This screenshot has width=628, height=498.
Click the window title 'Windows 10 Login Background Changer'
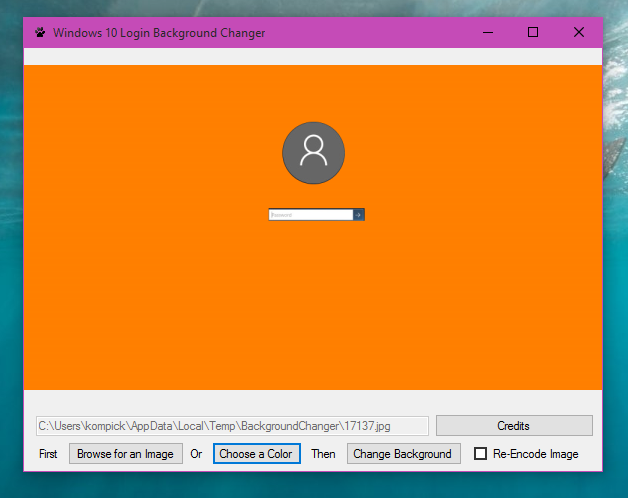(x=159, y=33)
